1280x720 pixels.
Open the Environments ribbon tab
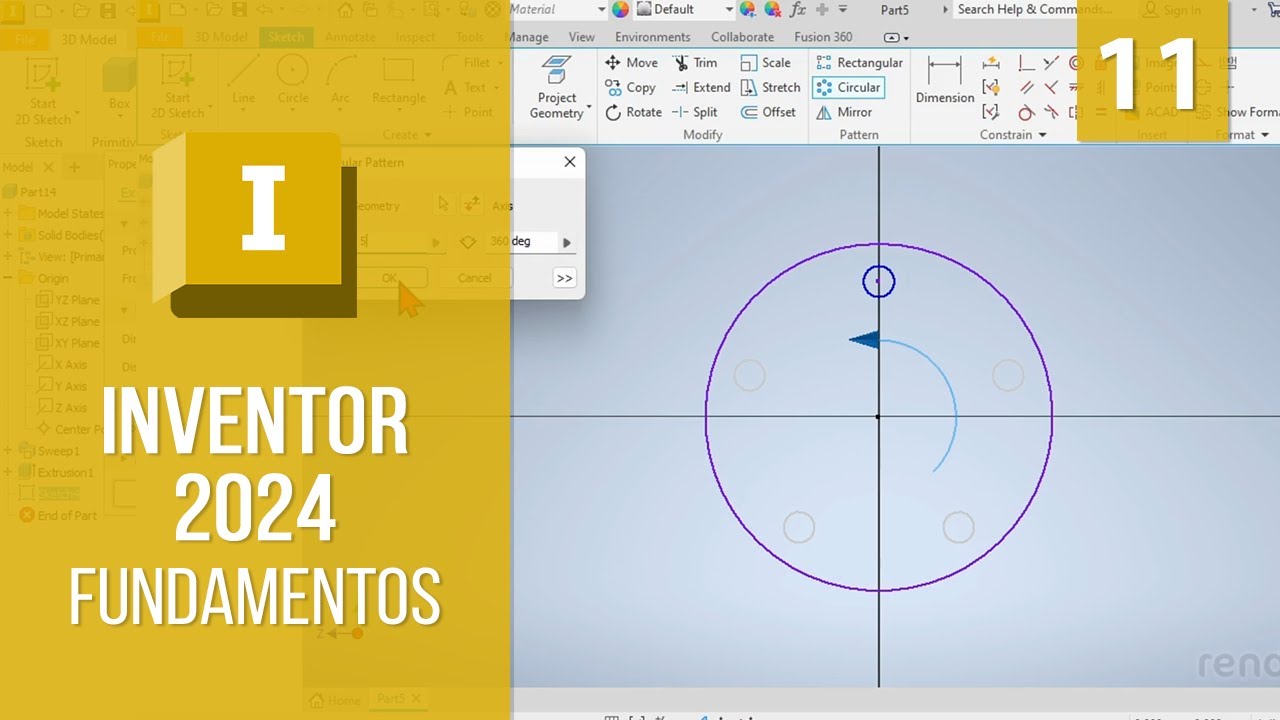652,37
